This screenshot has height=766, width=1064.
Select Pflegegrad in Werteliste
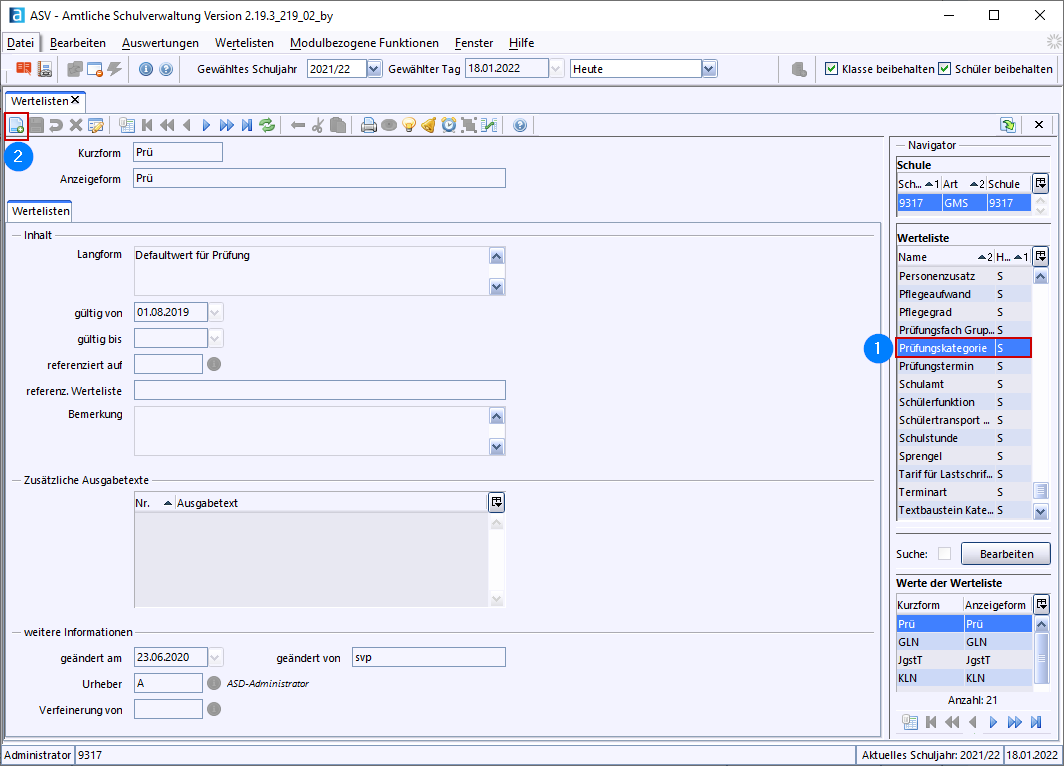point(964,312)
